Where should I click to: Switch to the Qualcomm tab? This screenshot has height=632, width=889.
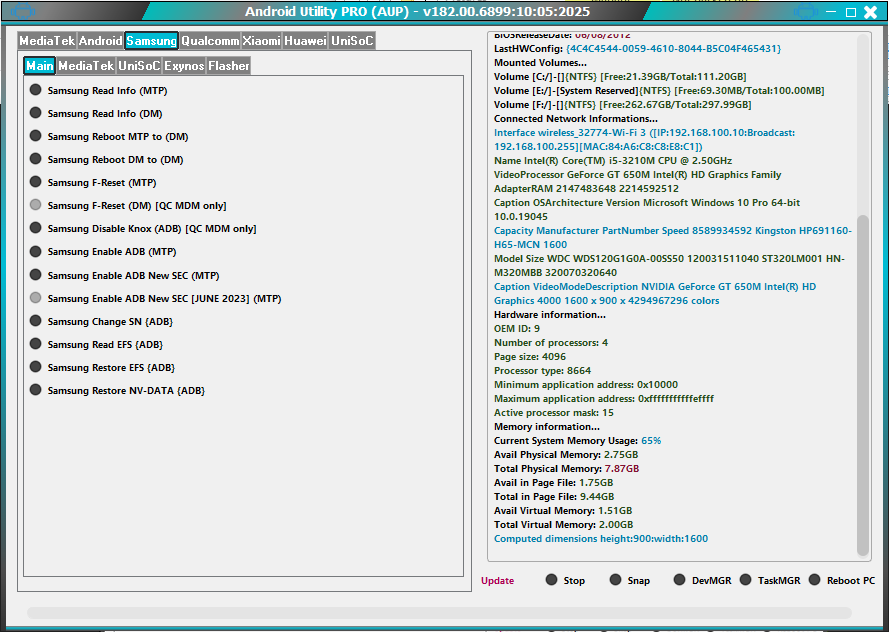coord(210,41)
